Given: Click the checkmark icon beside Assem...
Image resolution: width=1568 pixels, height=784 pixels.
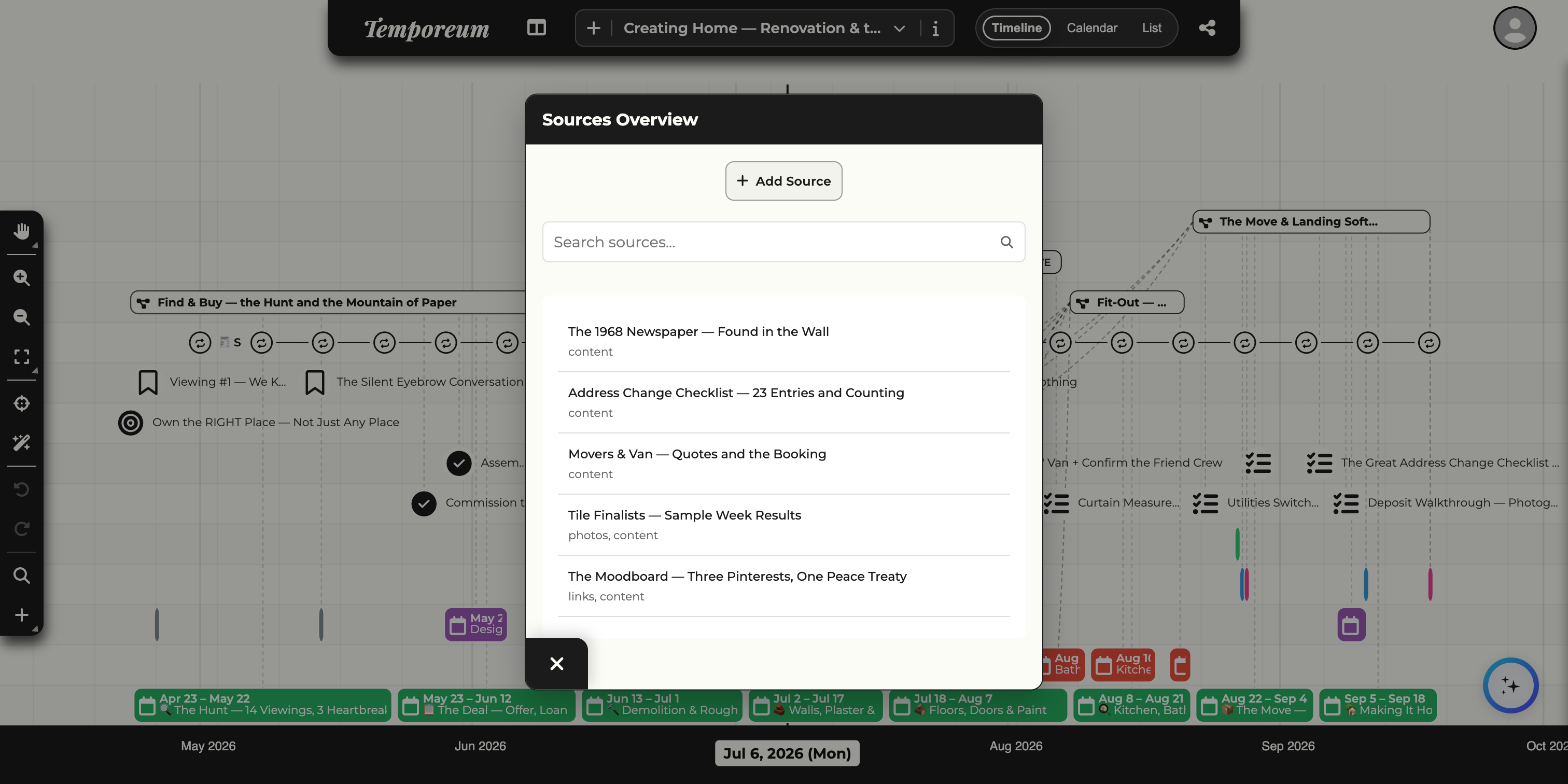Looking at the screenshot, I should pos(459,463).
